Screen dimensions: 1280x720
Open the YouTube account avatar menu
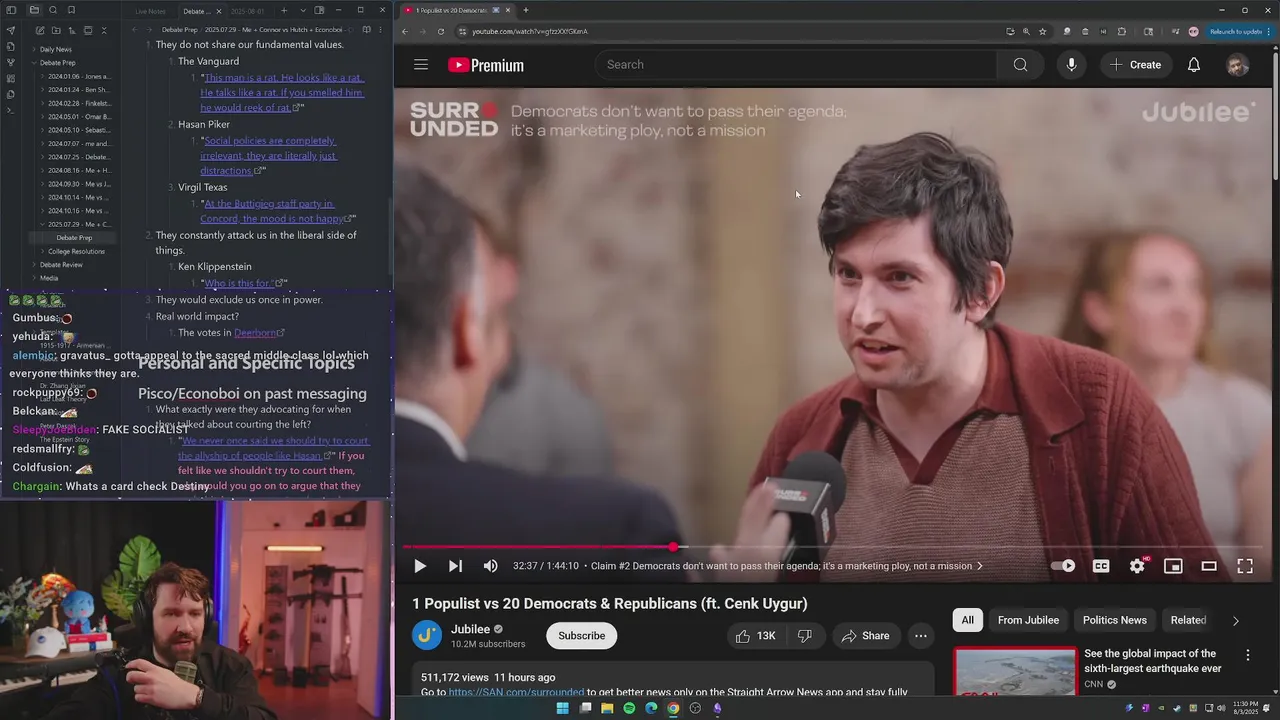pos(1237,65)
